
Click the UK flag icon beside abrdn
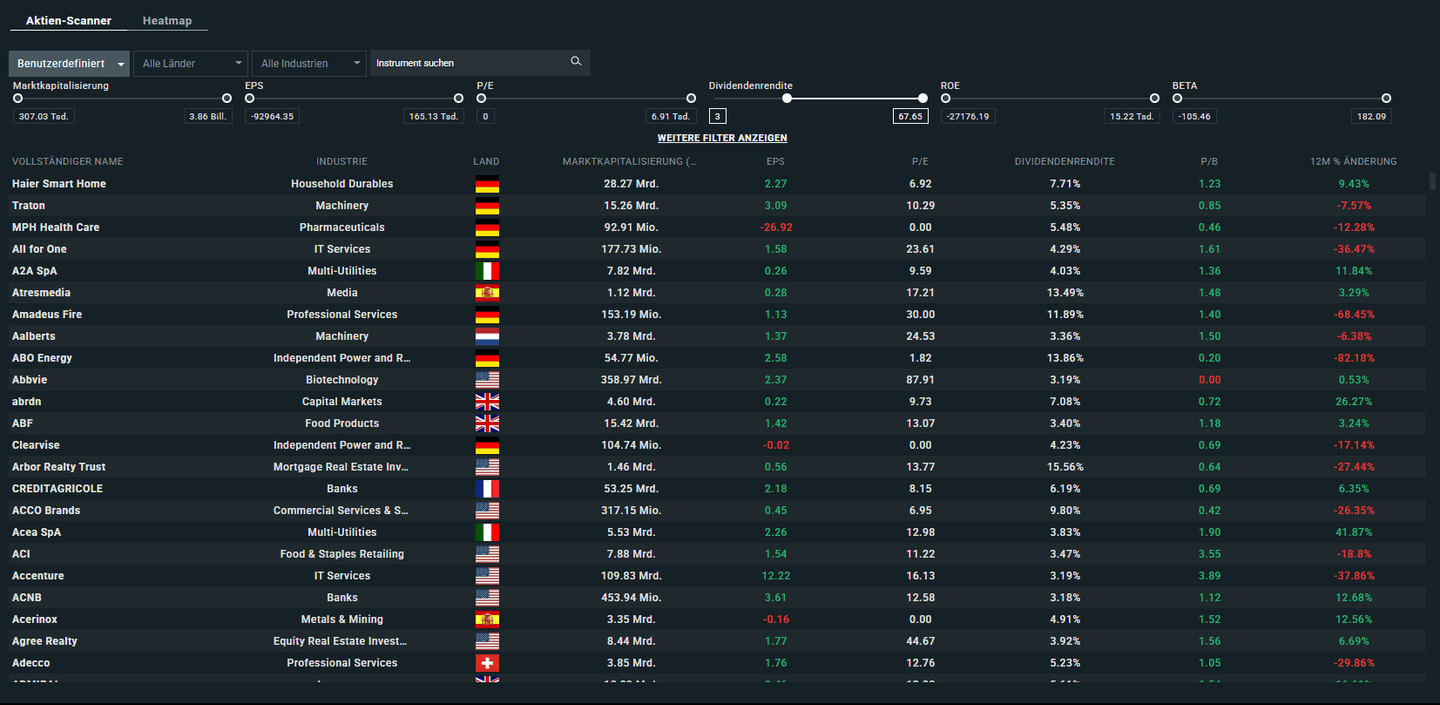[x=487, y=401]
